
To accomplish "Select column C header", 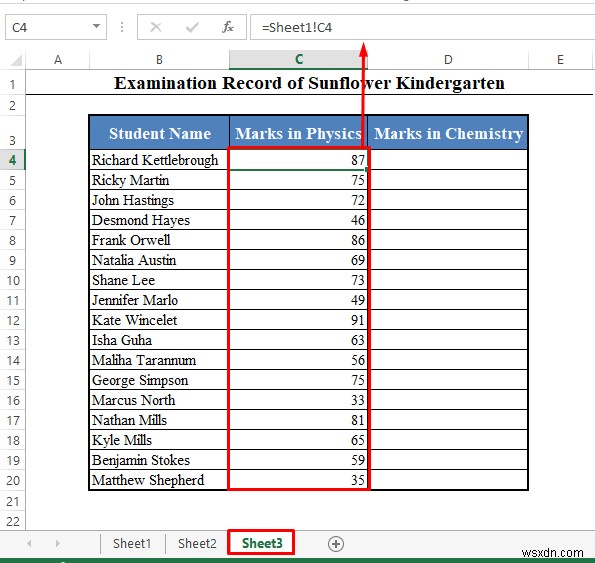I will [299, 60].
